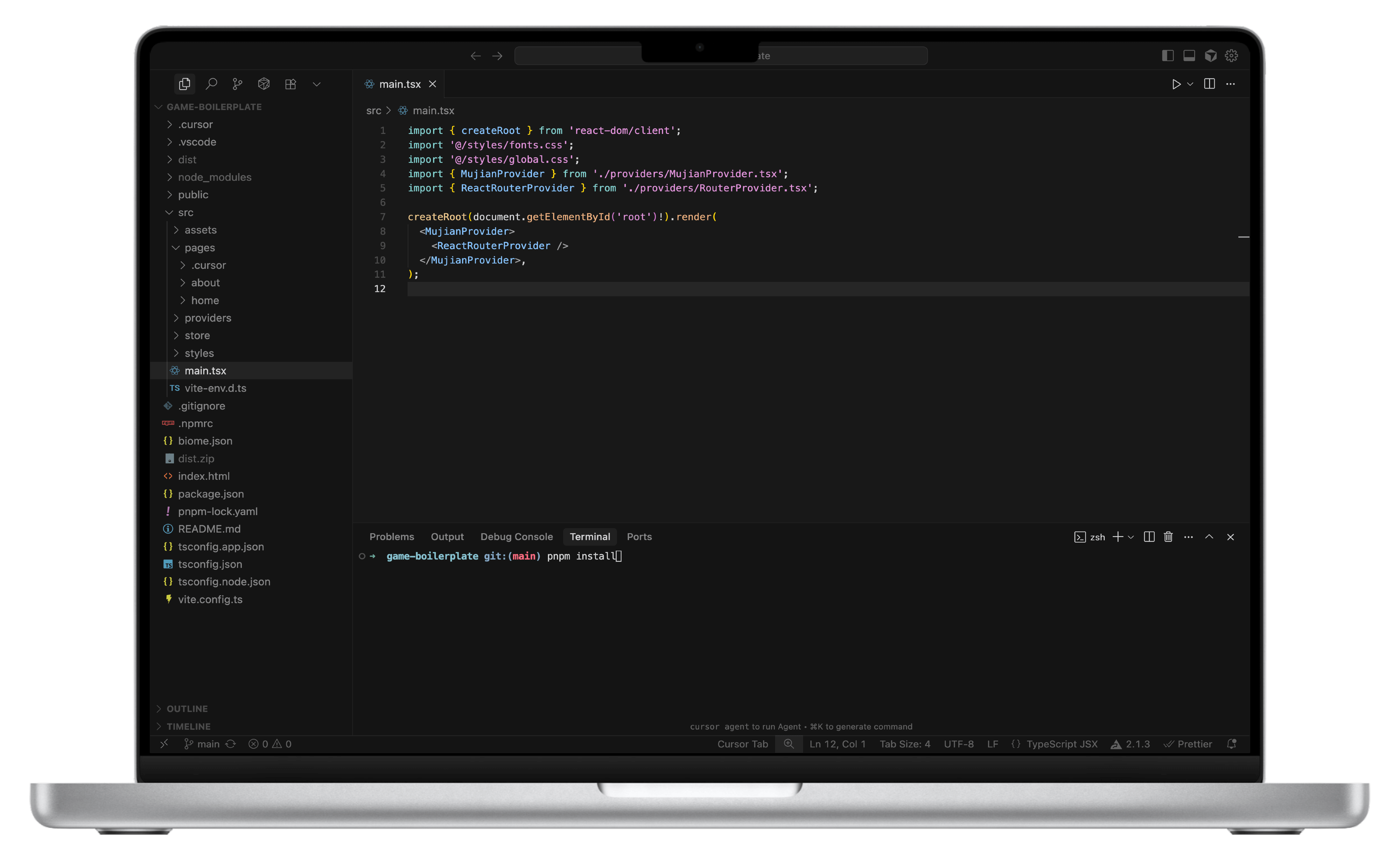This screenshot has width=1400, height=859.
Task: Open the new terminal launch profile dropdown
Action: point(1131,537)
